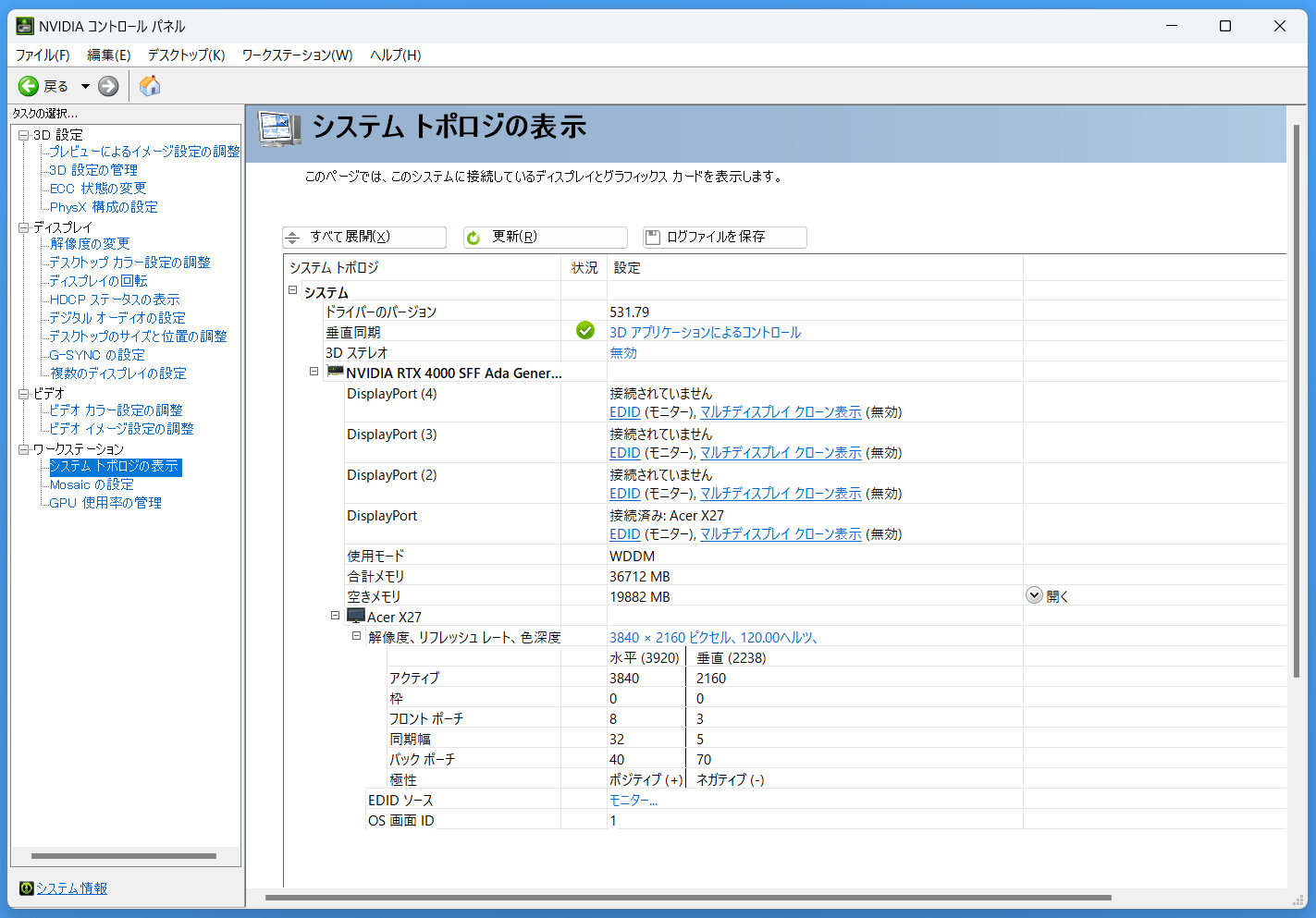The image size is (1316, 918).
Task: Click EDID link in DisplayPort (2) row
Action: pos(625,494)
